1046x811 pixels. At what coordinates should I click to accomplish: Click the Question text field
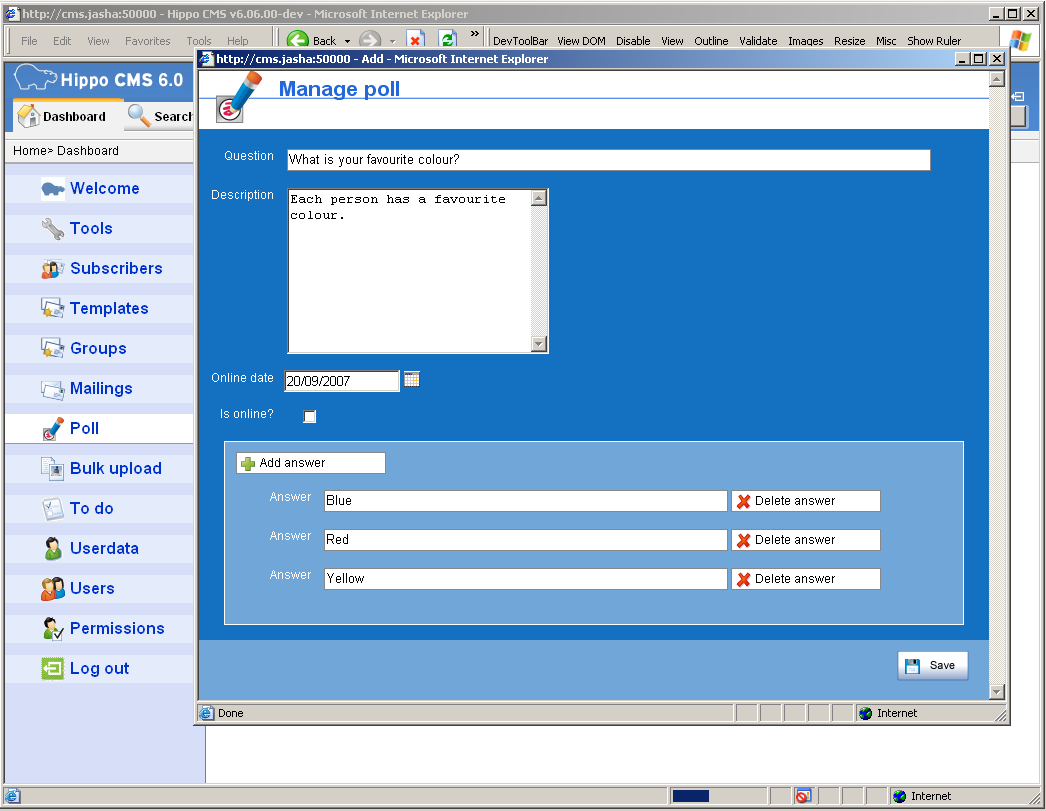tap(608, 160)
